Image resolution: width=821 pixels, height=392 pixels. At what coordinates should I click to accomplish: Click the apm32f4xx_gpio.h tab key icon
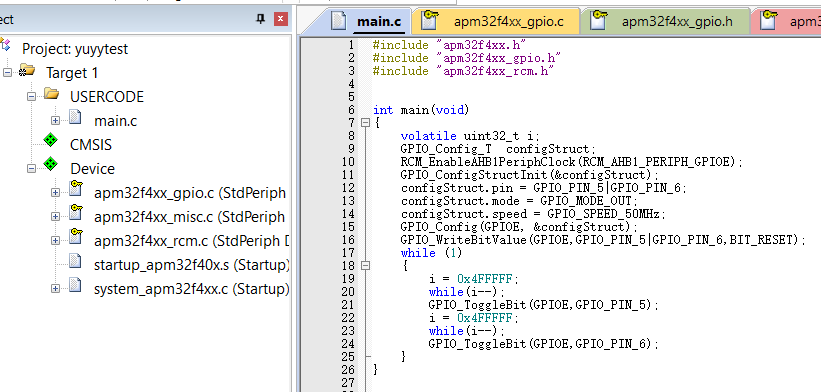coord(597,20)
